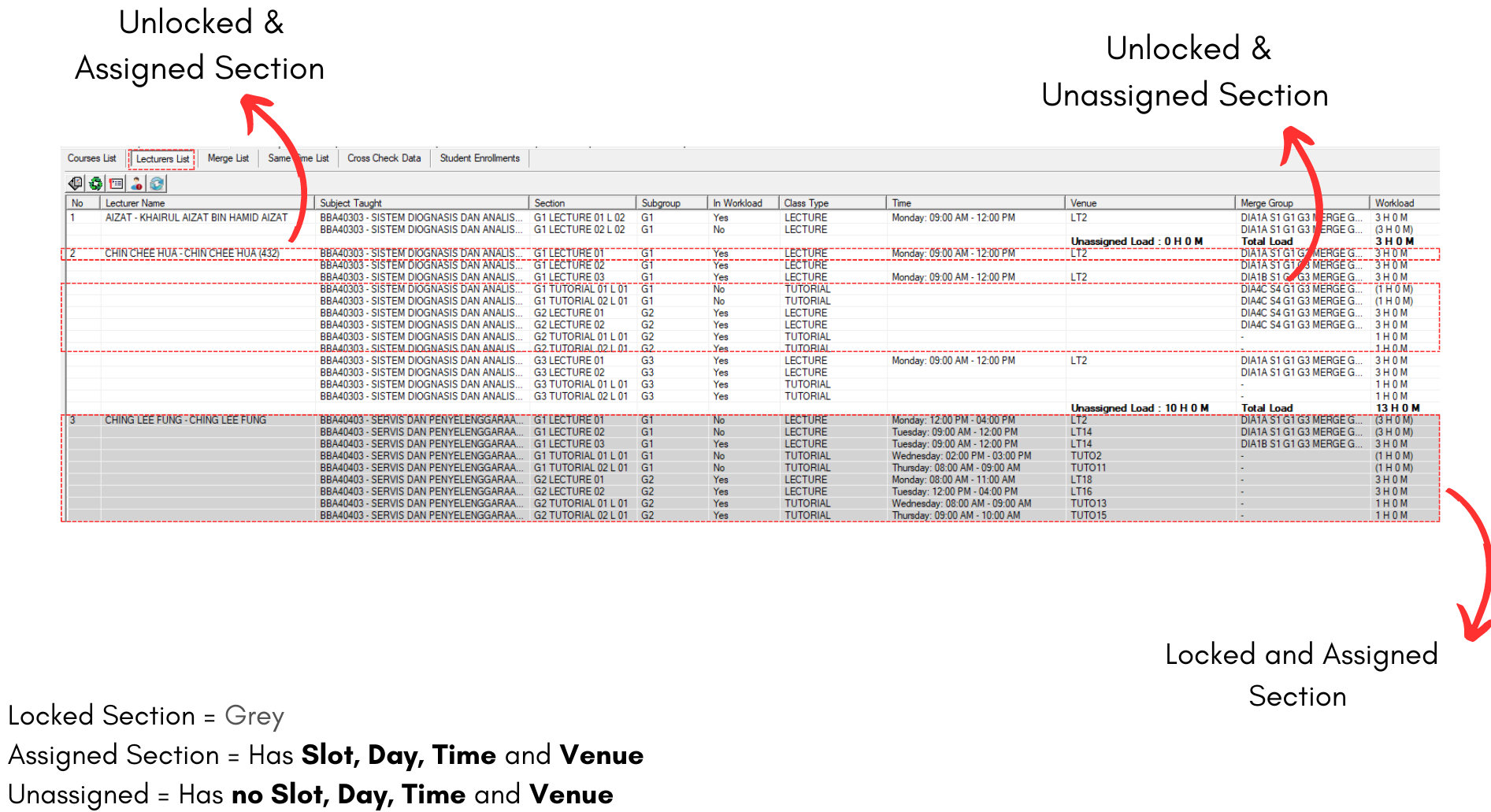Go to Student Enrollments tab
The height and width of the screenshot is (812, 1491).
click(x=480, y=158)
